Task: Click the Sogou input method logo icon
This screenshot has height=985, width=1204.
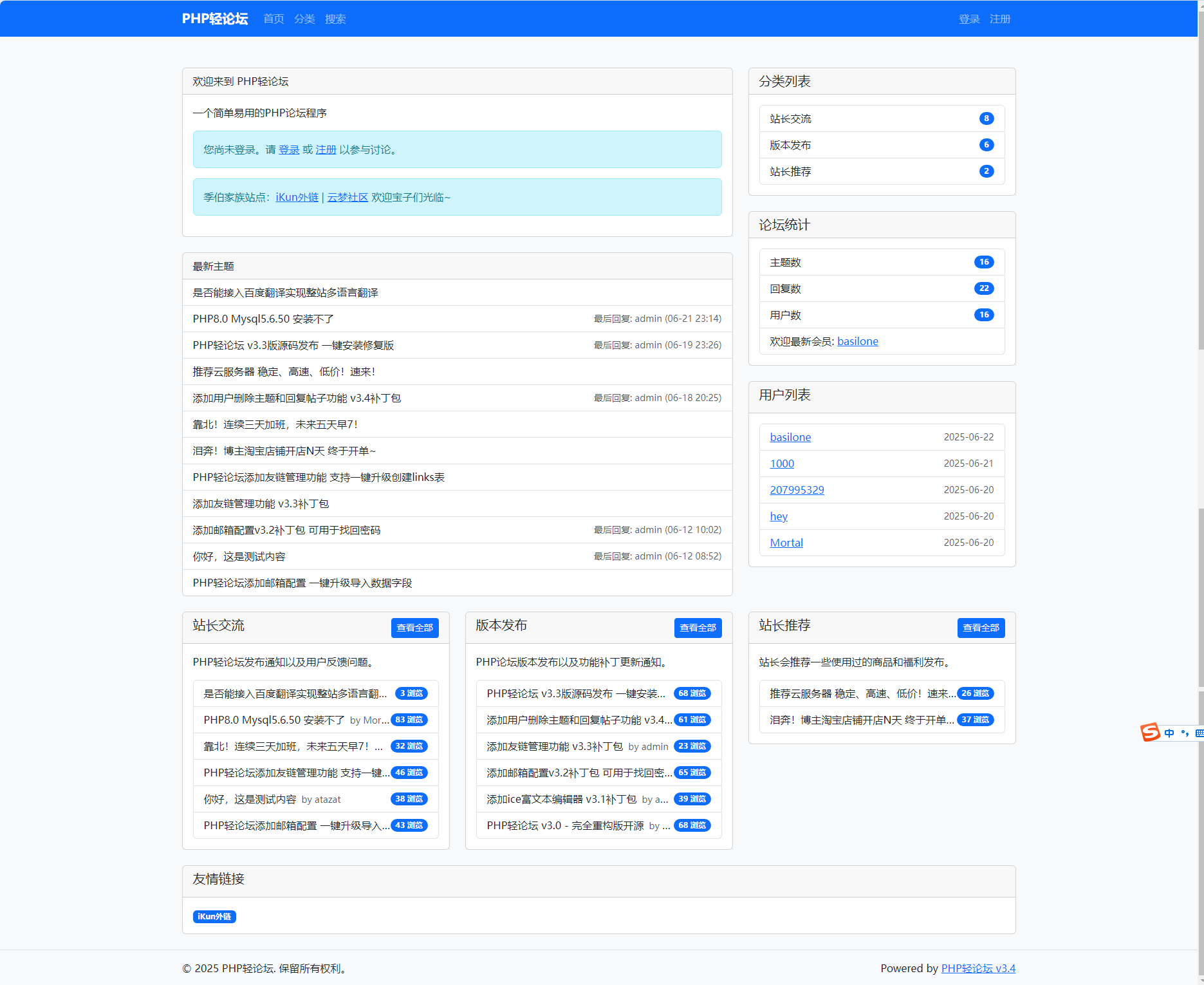Action: click(1150, 732)
